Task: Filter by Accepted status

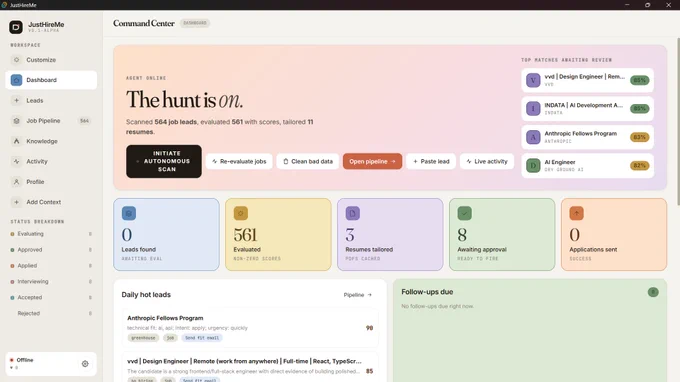Action: coord(51,297)
